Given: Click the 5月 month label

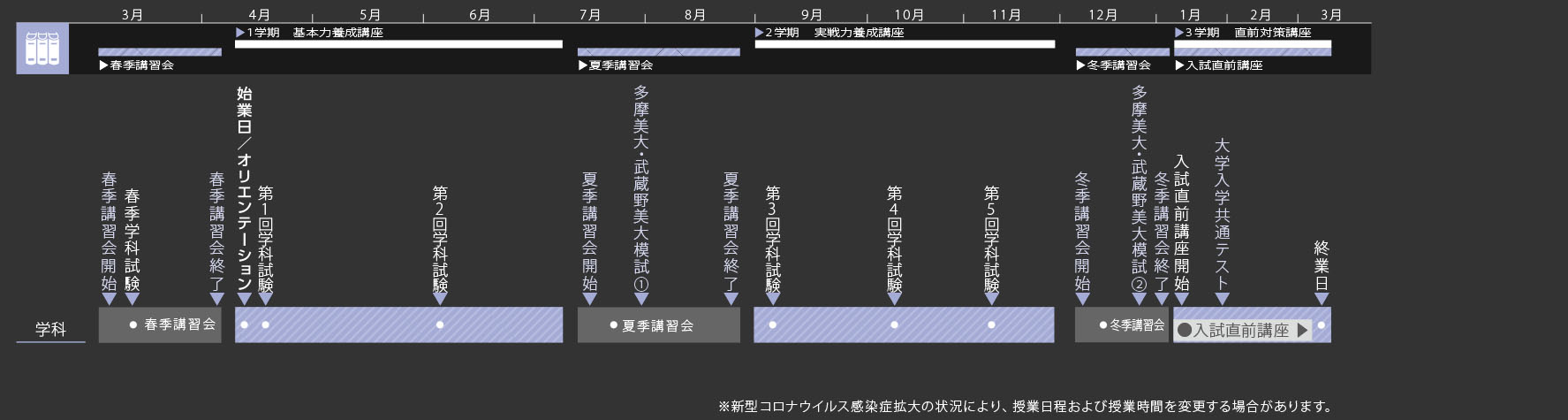Looking at the screenshot, I should (x=370, y=15).
